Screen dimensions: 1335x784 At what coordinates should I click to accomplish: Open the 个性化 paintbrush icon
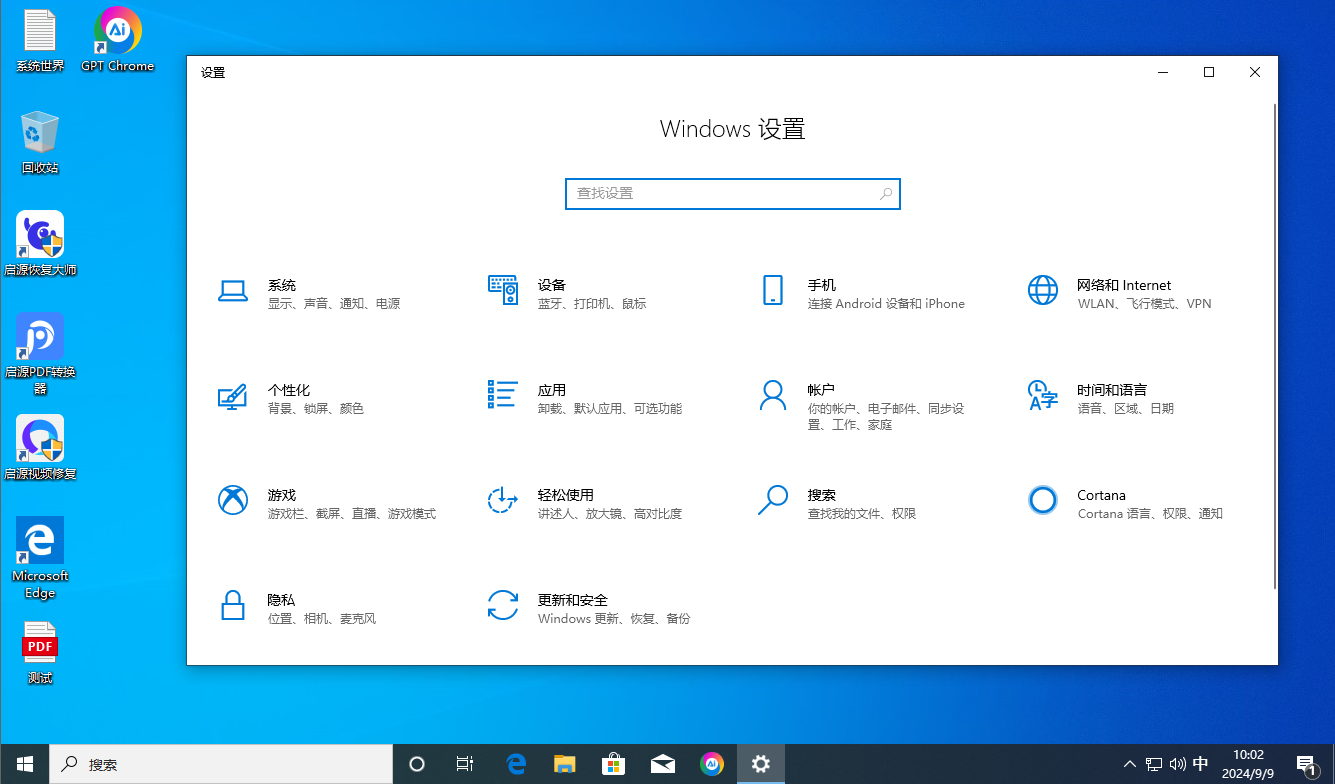tap(233, 396)
